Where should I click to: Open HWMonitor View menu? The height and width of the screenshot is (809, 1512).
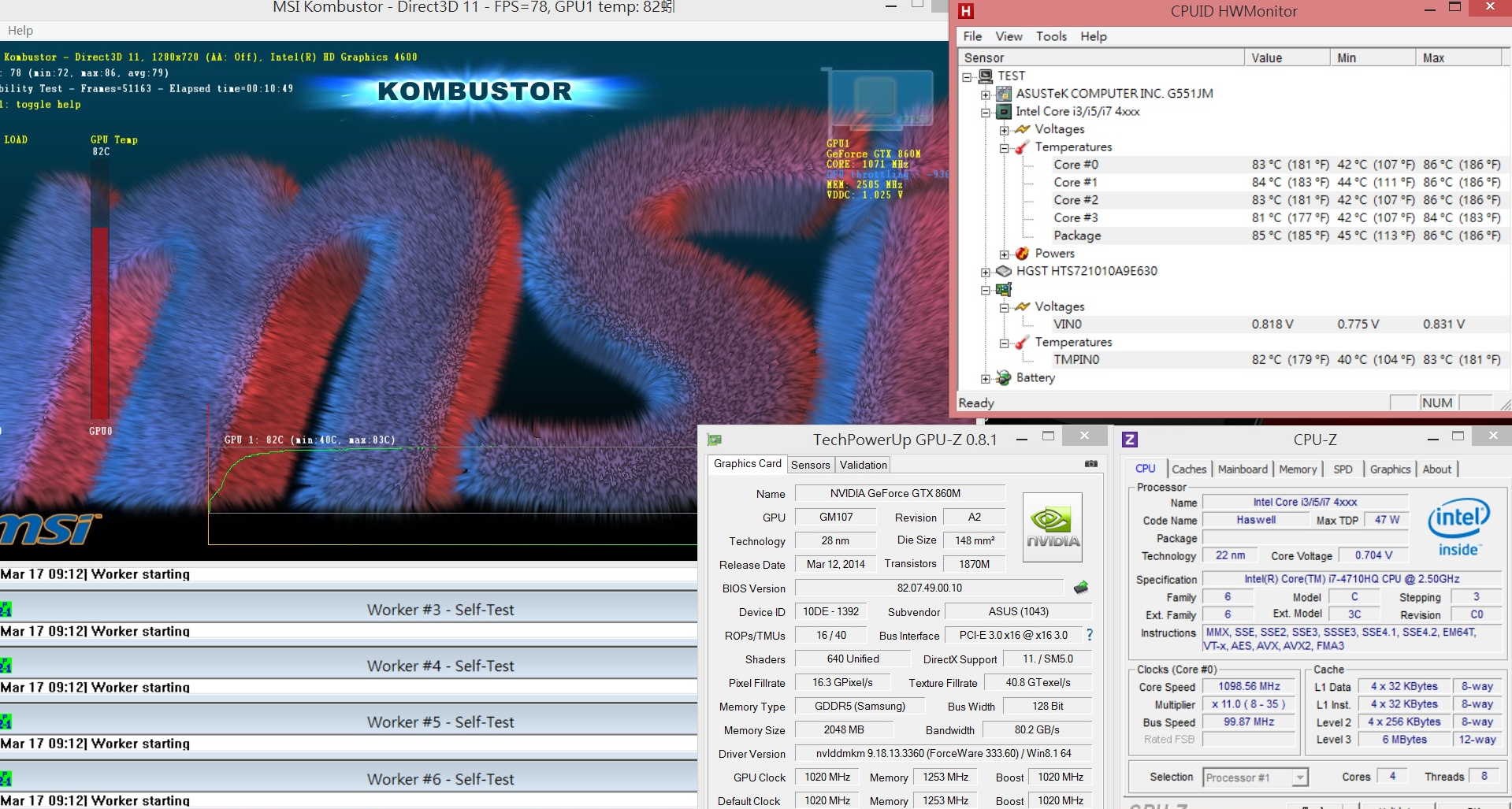[x=1009, y=36]
